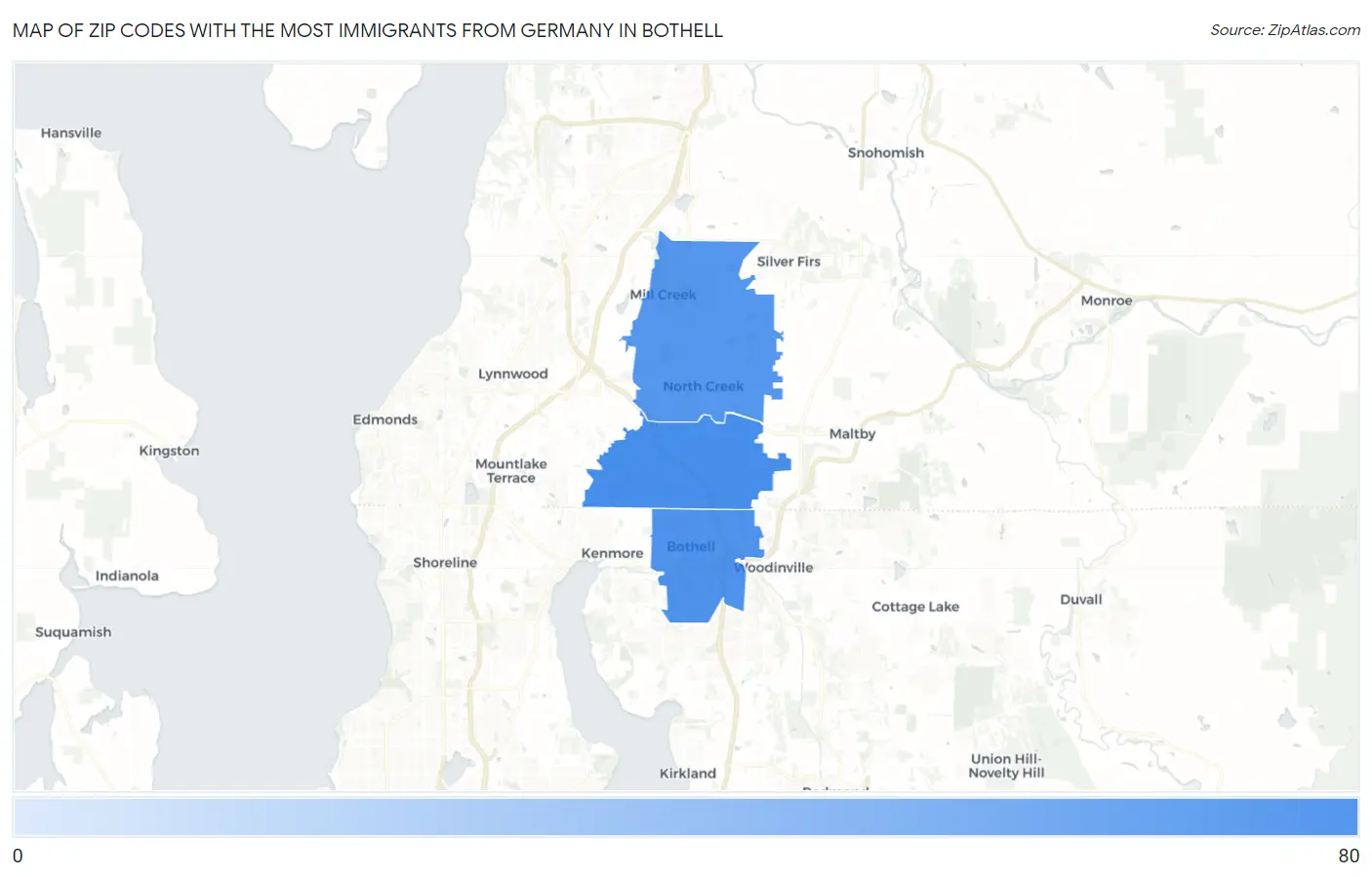1372x877 pixels.
Task: Click the Snohomish map label
Action: [885, 153]
